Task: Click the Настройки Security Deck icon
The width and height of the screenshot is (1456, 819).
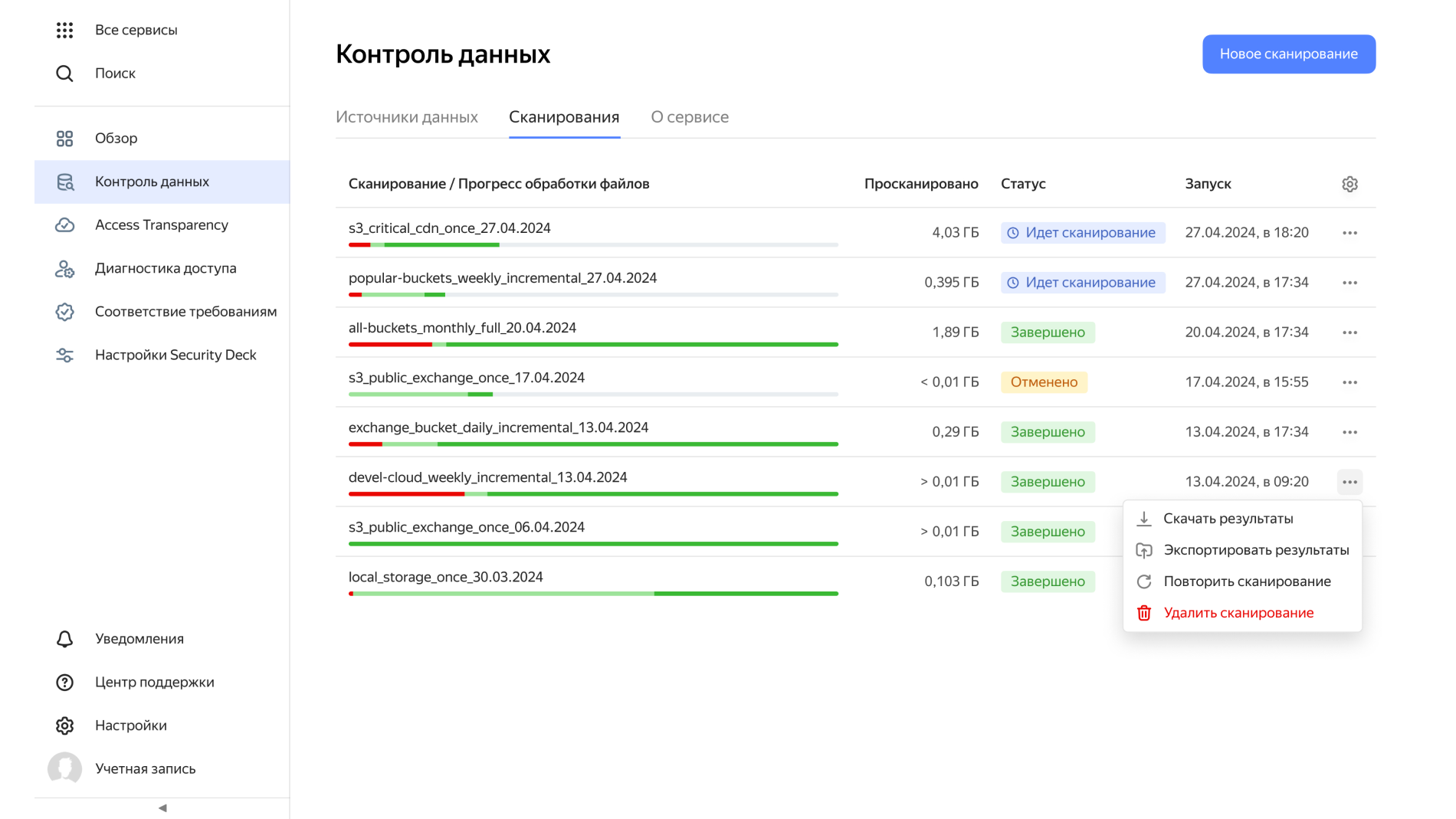Action: [x=64, y=354]
